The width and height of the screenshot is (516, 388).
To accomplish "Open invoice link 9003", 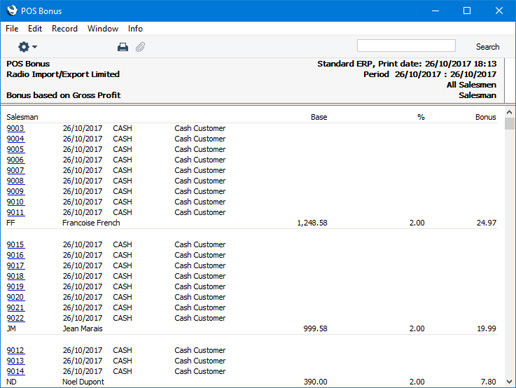I will pyautogui.click(x=15, y=128).
